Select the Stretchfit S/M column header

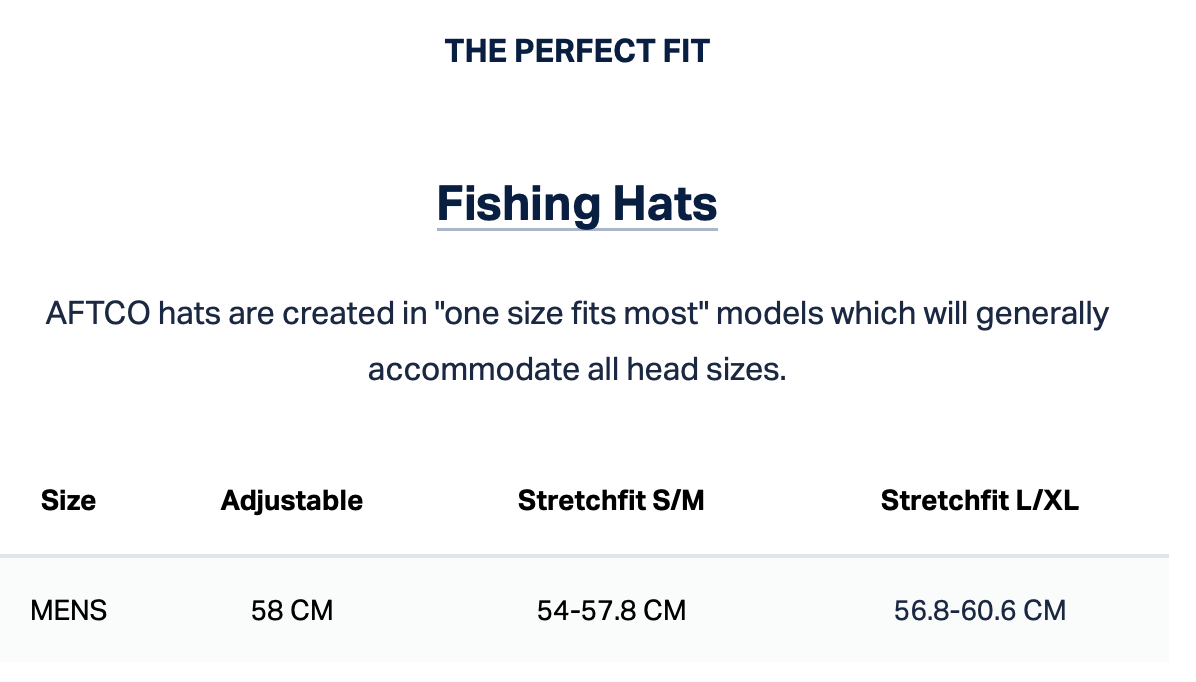[611, 501]
